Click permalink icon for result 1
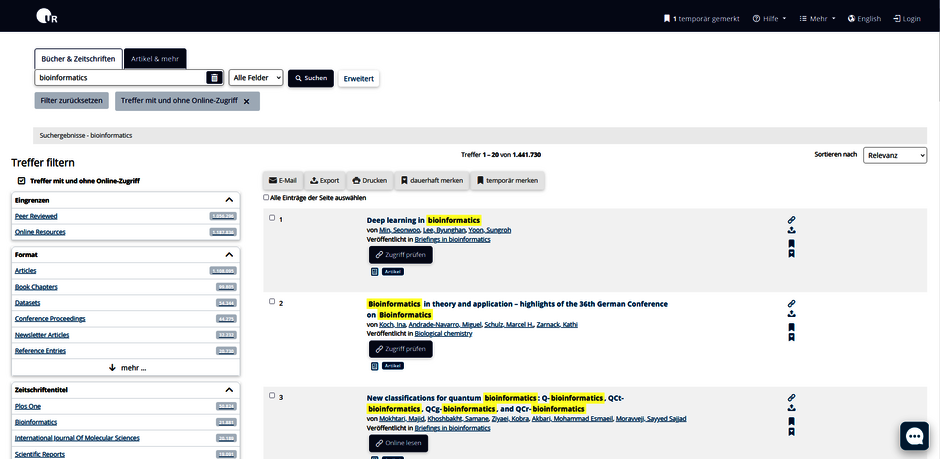The width and height of the screenshot is (940, 459). [x=791, y=219]
